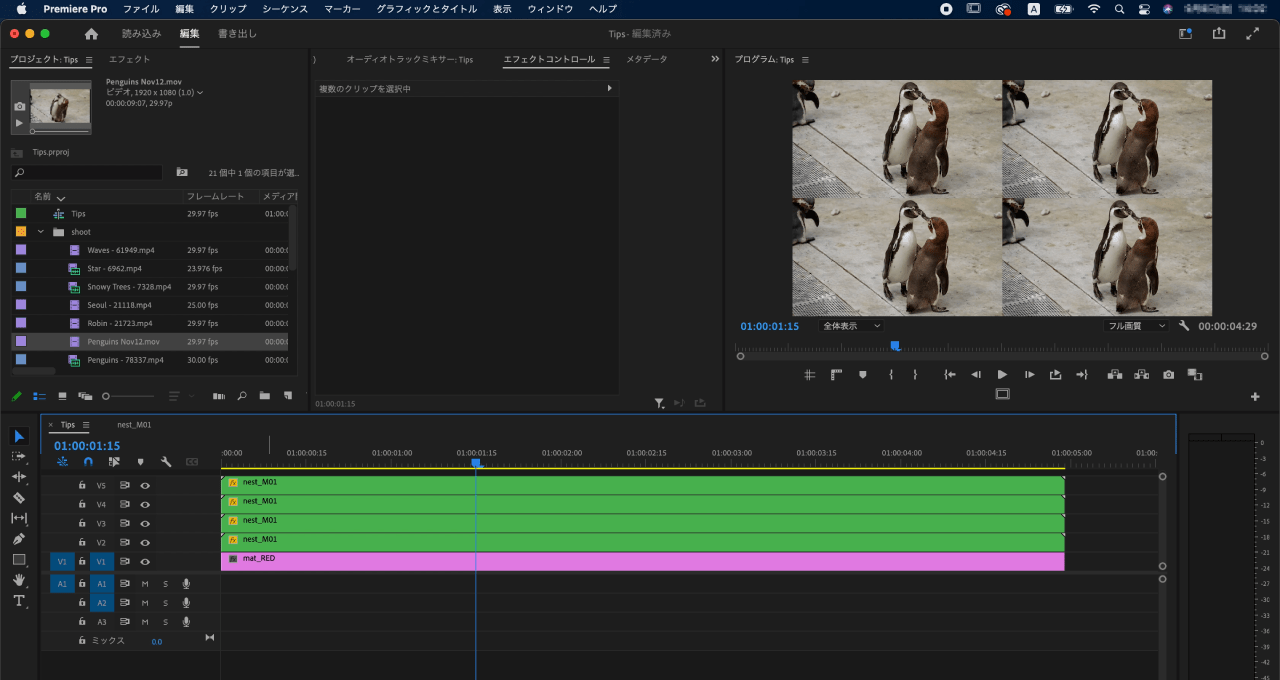The height and width of the screenshot is (680, 1280).
Task: Click the Home icon in workspace bar
Action: pyautogui.click(x=91, y=33)
